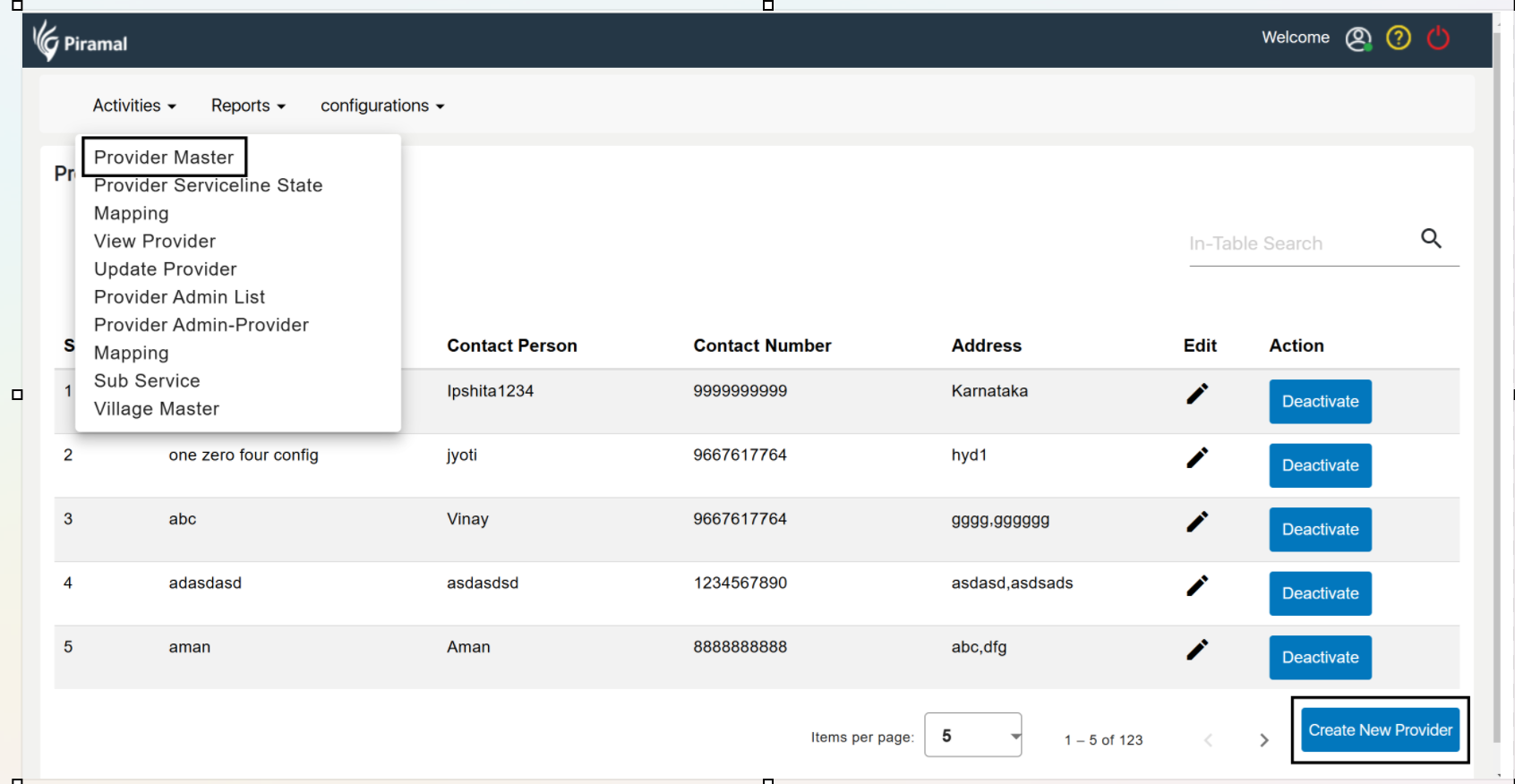Click the red power logout icon

[1438, 38]
